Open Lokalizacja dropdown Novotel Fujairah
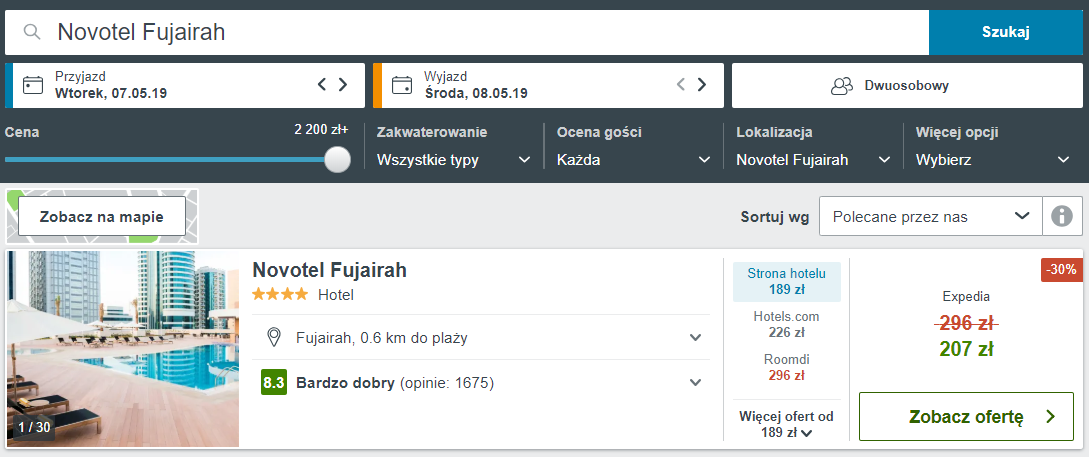Image resolution: width=1089 pixels, height=457 pixels. pos(813,160)
